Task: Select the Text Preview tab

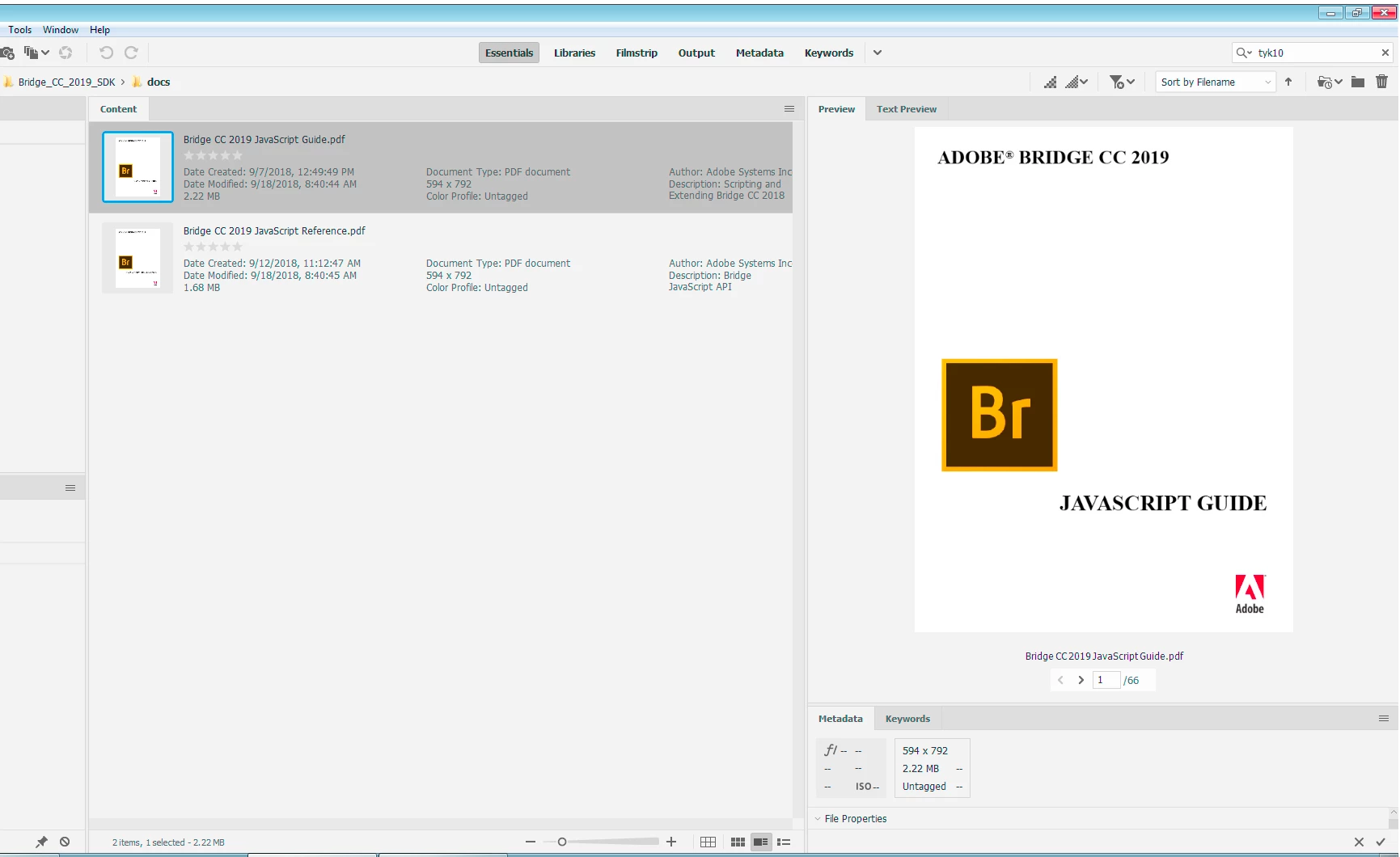Action: click(x=907, y=109)
